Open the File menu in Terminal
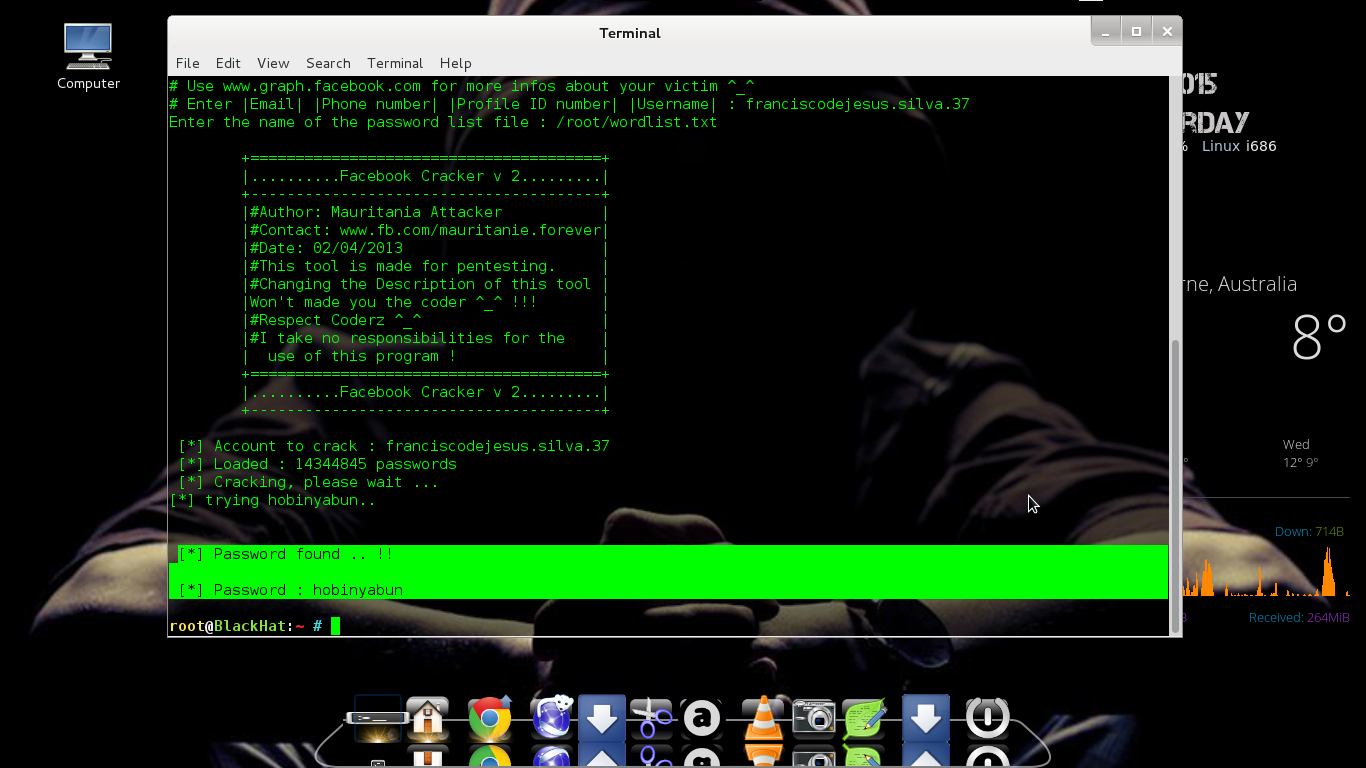The height and width of the screenshot is (768, 1366). (187, 63)
